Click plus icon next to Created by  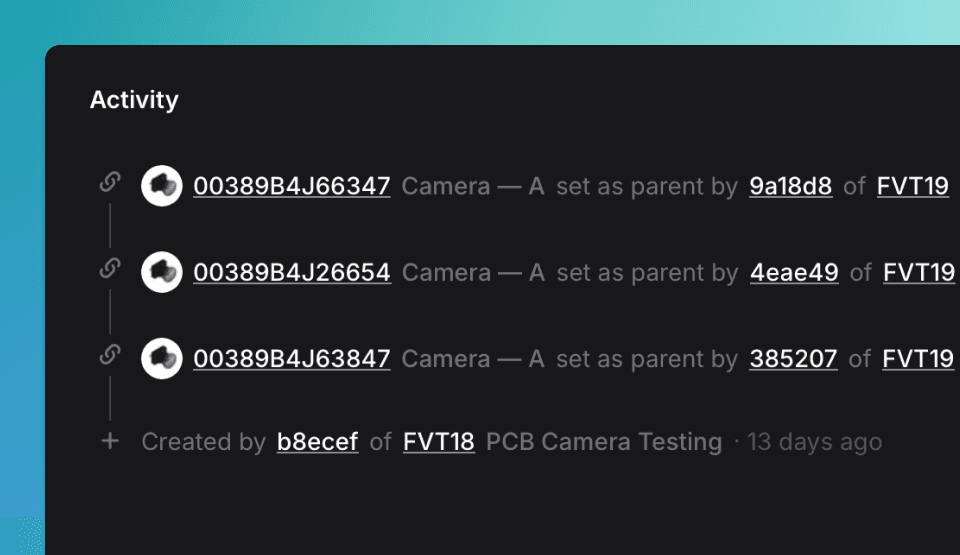[x=110, y=441]
